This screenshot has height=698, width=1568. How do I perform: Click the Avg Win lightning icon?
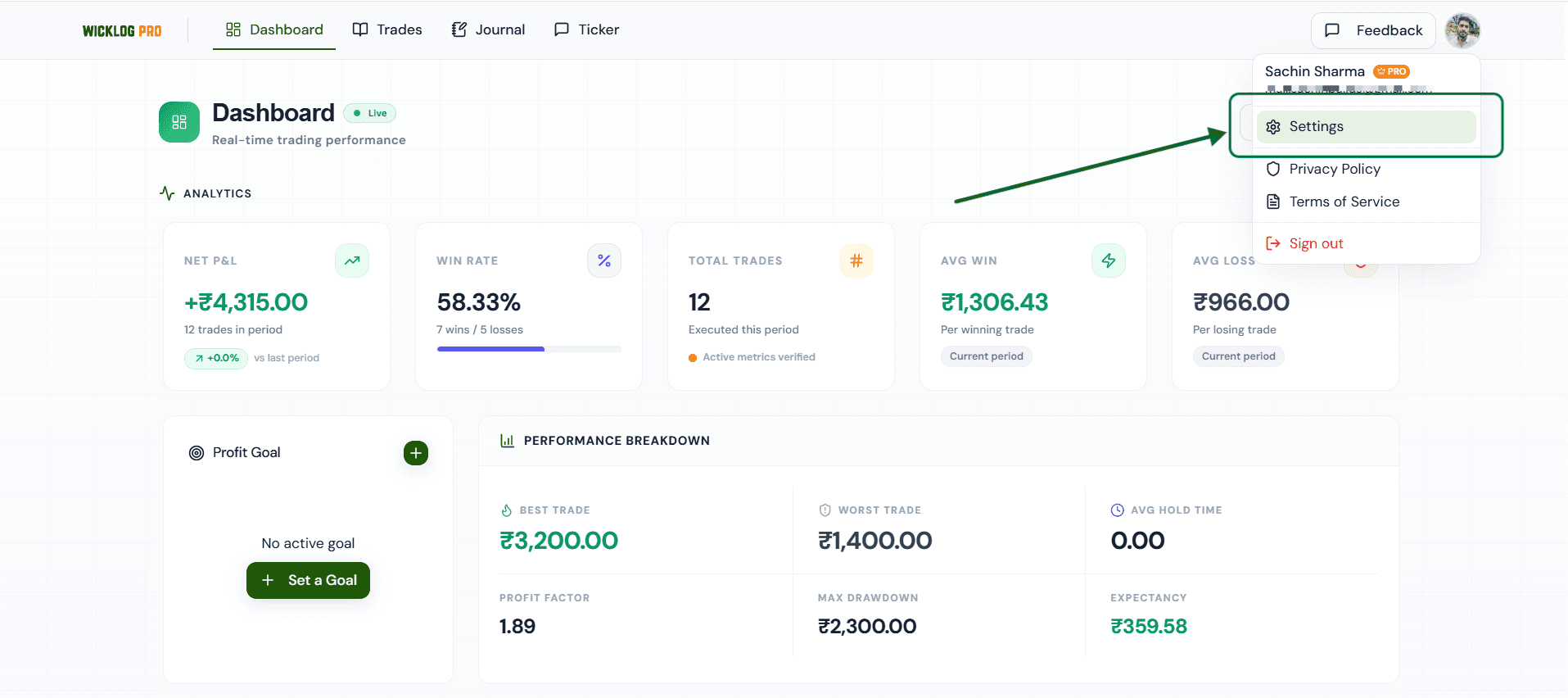point(1109,261)
